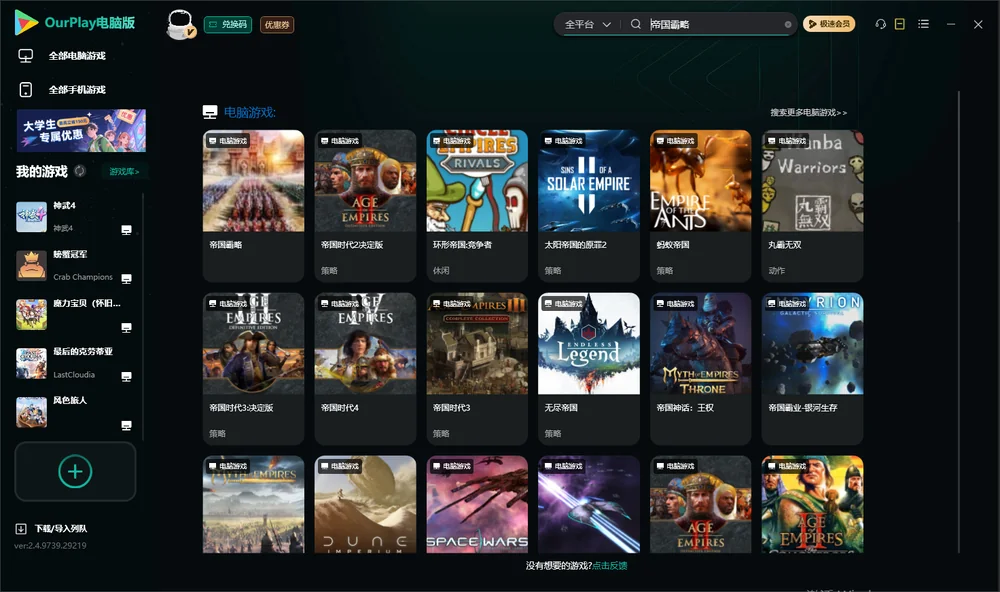This screenshot has width=1000, height=592.
Task: Open the Myth of Empires cover in the third row
Action: pyautogui.click(x=253, y=504)
